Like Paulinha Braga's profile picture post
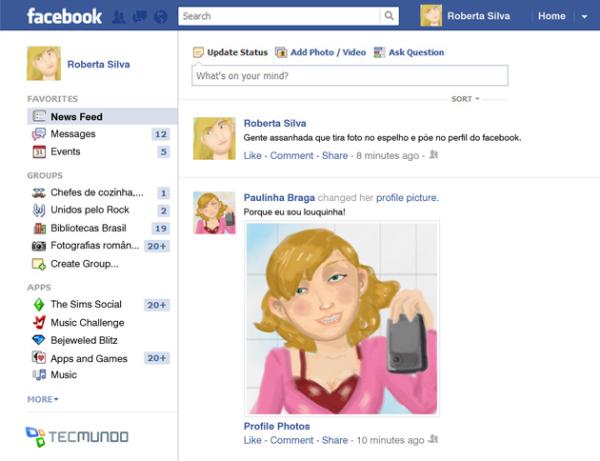 point(253,440)
